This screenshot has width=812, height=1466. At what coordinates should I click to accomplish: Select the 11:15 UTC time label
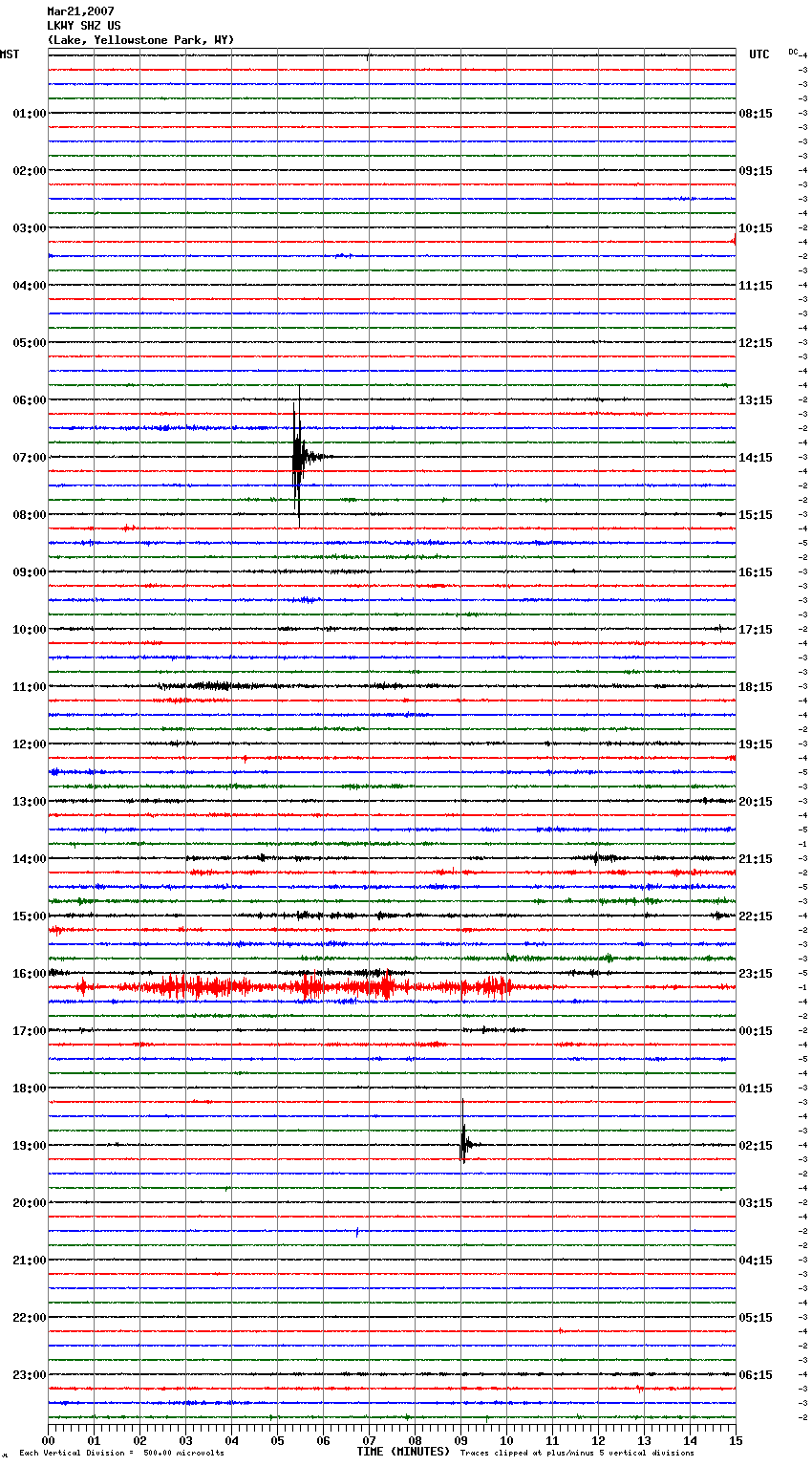coord(756,286)
